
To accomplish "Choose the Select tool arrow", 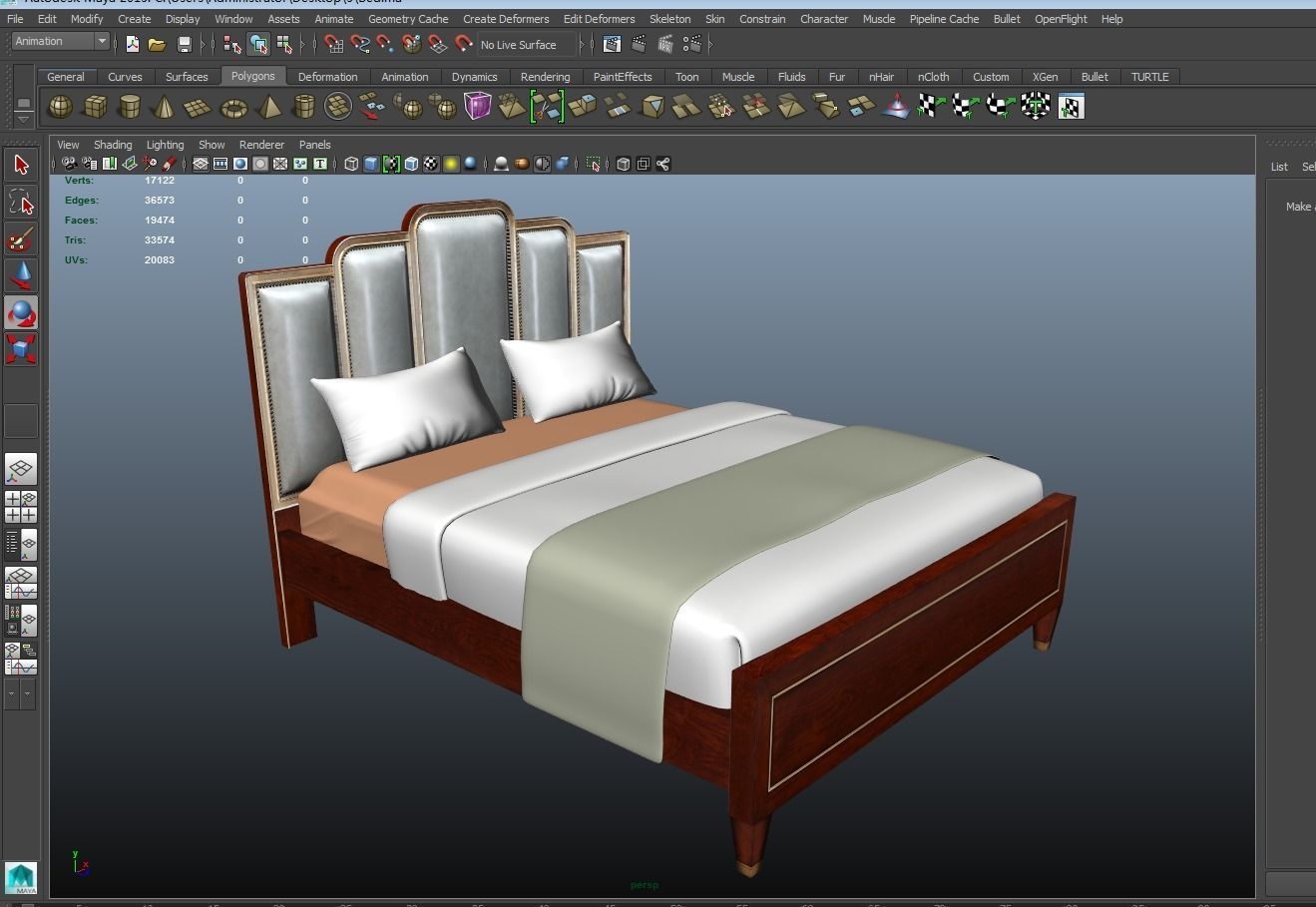I will (21, 166).
